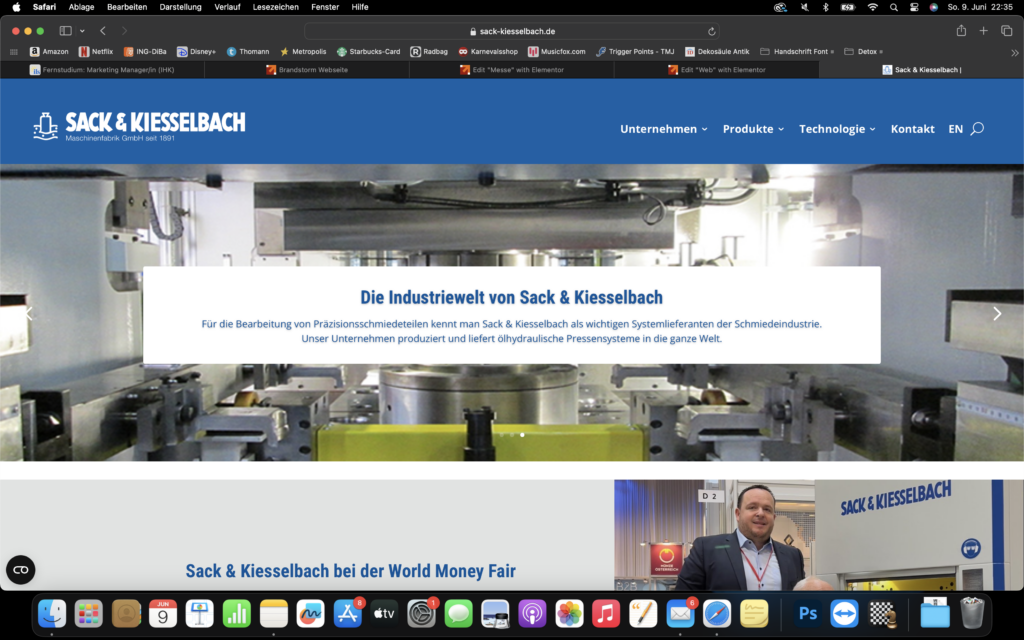This screenshot has height=640, width=1024.
Task: Open Contacts from the dock
Action: point(126,614)
